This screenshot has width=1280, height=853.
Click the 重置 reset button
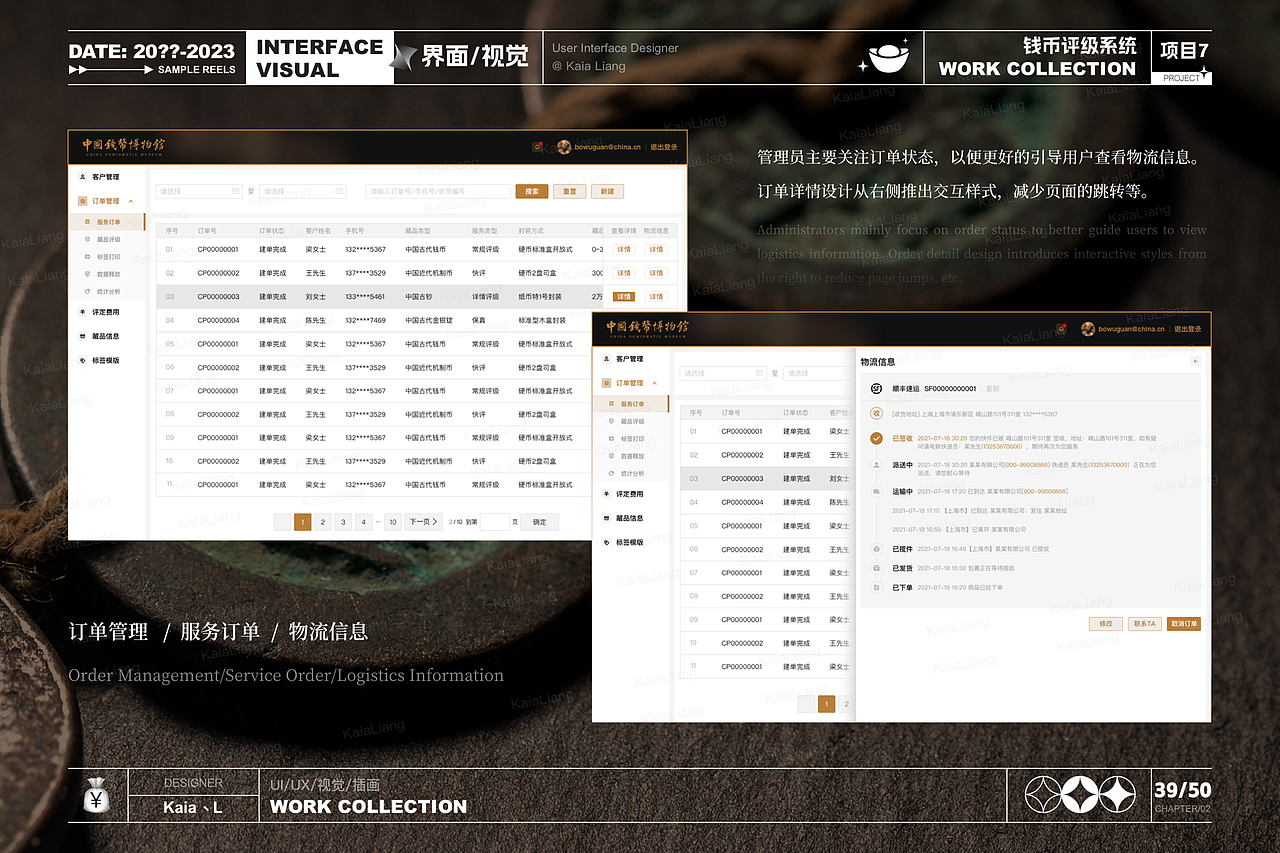point(569,191)
